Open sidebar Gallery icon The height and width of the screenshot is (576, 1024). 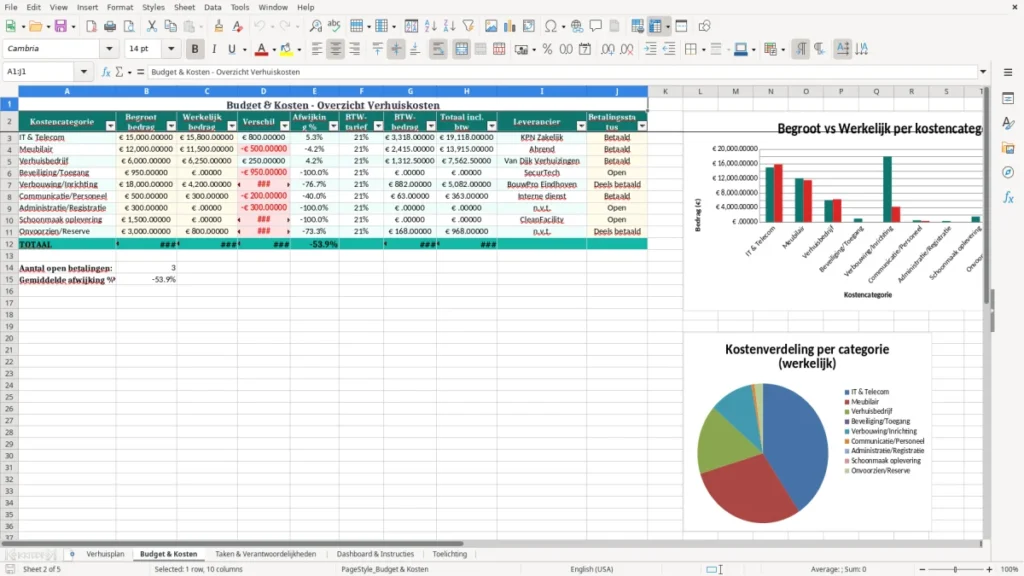pos(1008,148)
